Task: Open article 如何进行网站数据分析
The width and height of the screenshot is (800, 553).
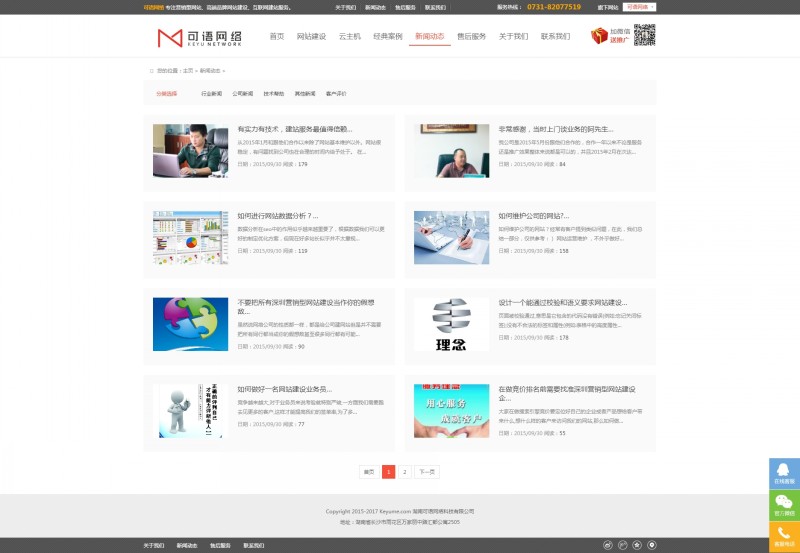Action: pyautogui.click(x=278, y=216)
